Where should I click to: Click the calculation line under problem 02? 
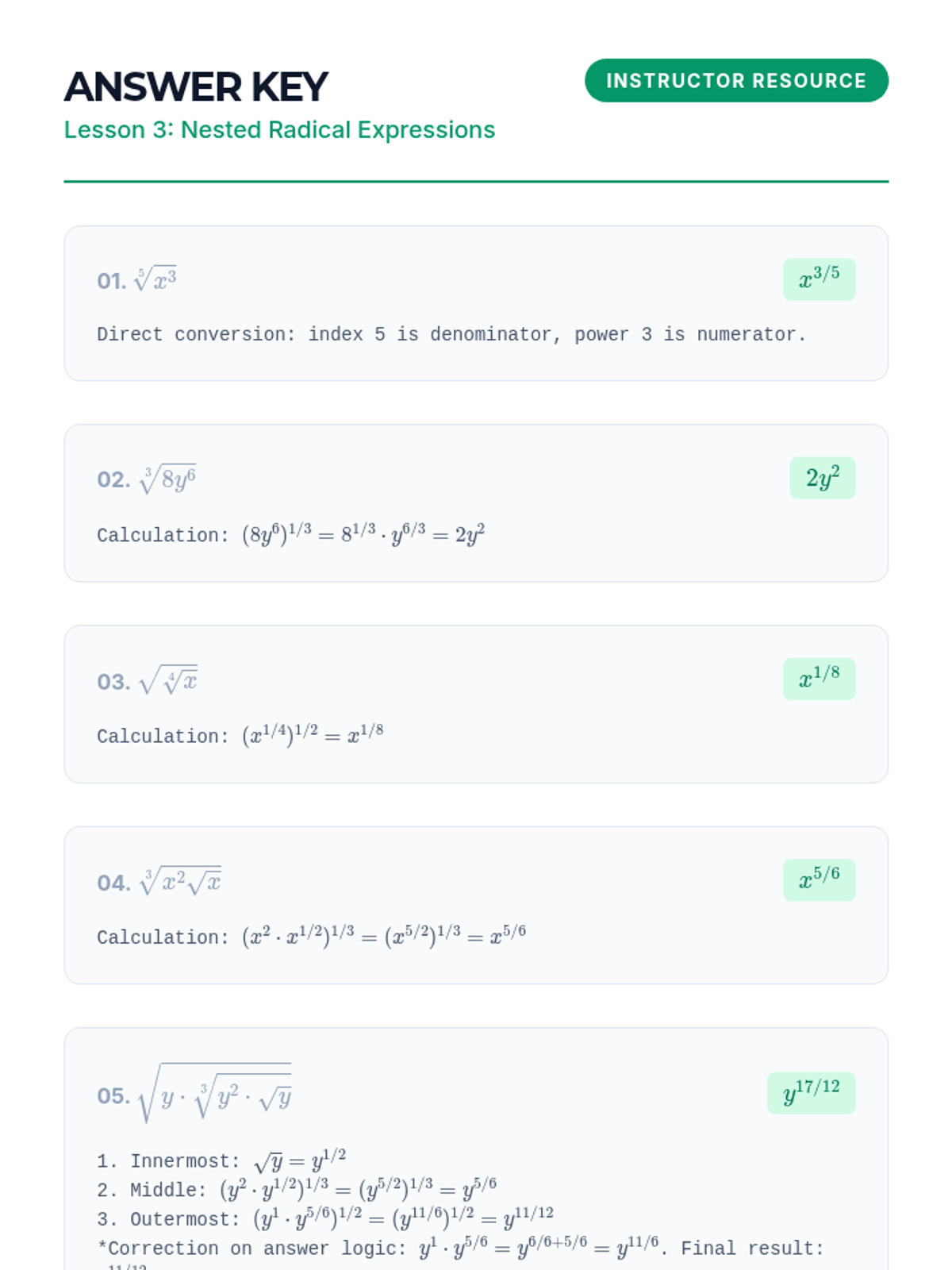pyautogui.click(x=290, y=534)
